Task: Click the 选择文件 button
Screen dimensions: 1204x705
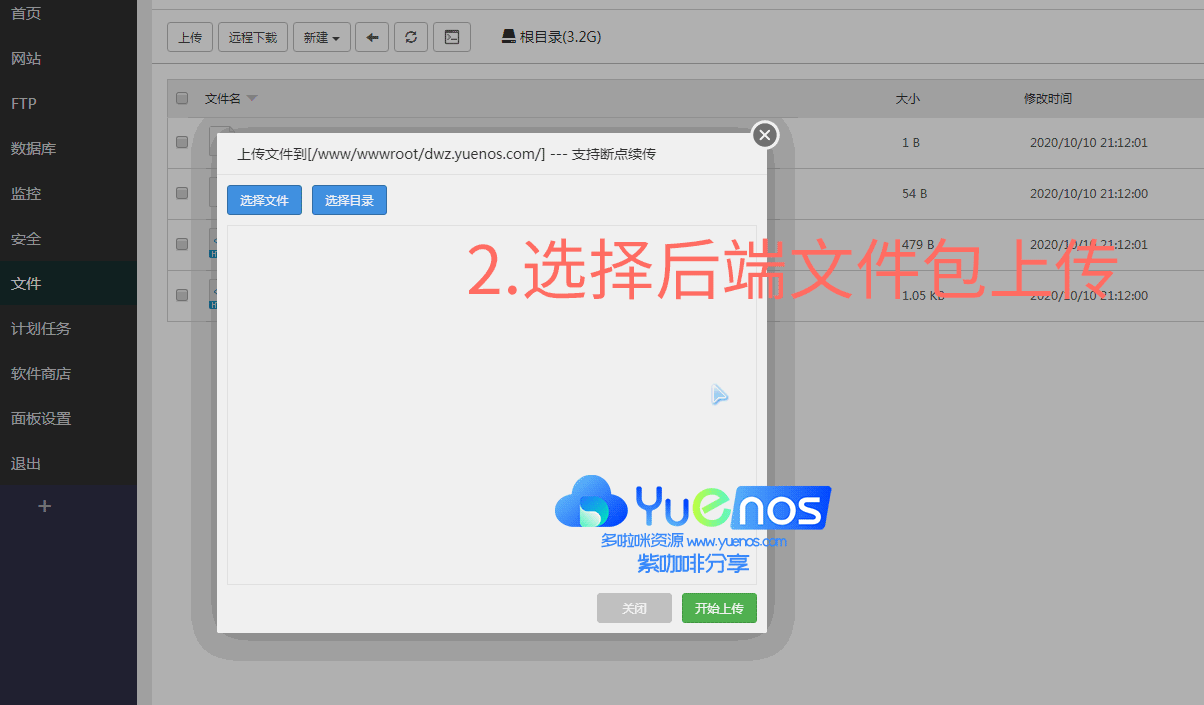Action: tap(264, 200)
